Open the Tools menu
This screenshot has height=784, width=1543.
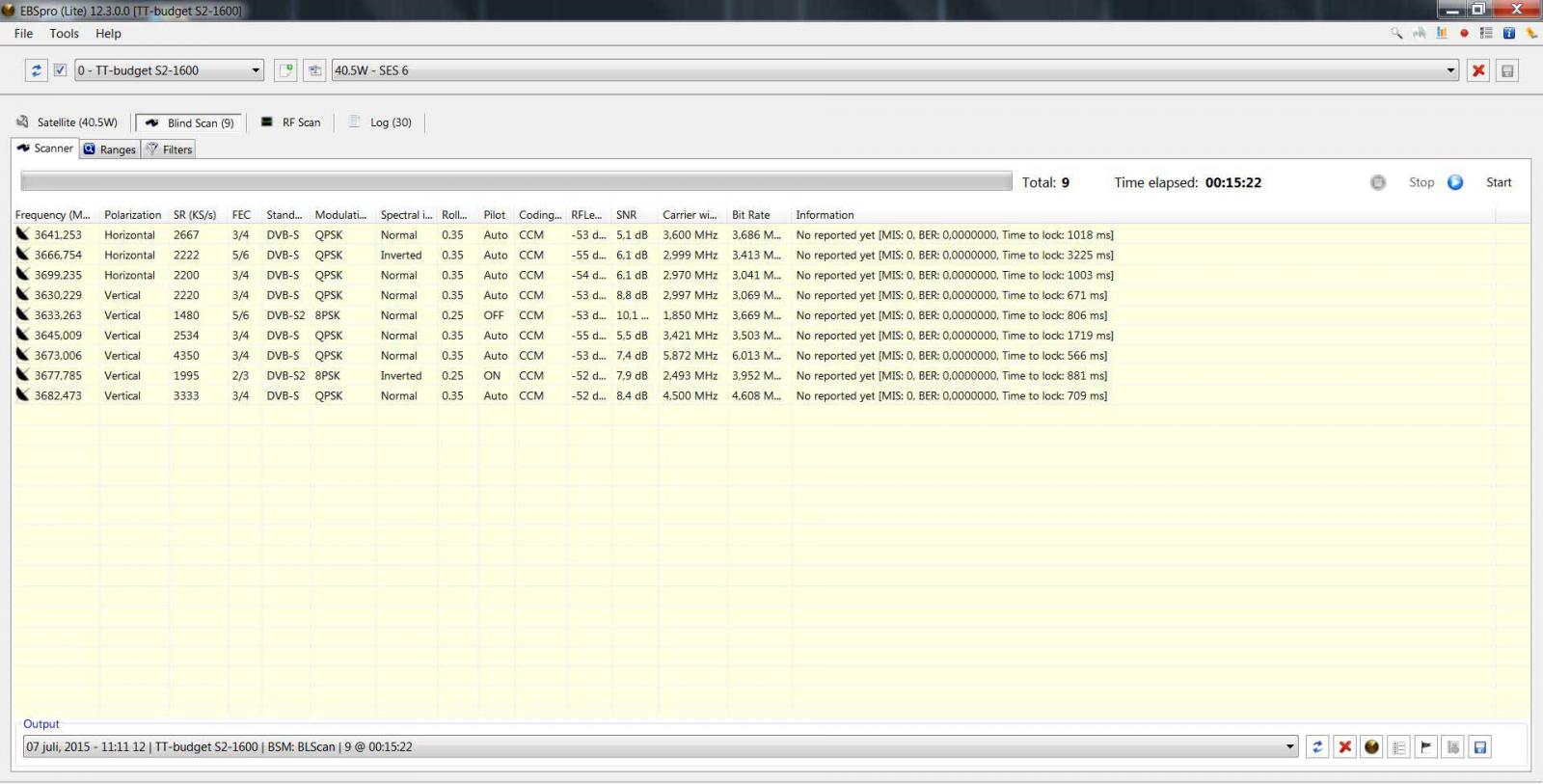click(64, 34)
